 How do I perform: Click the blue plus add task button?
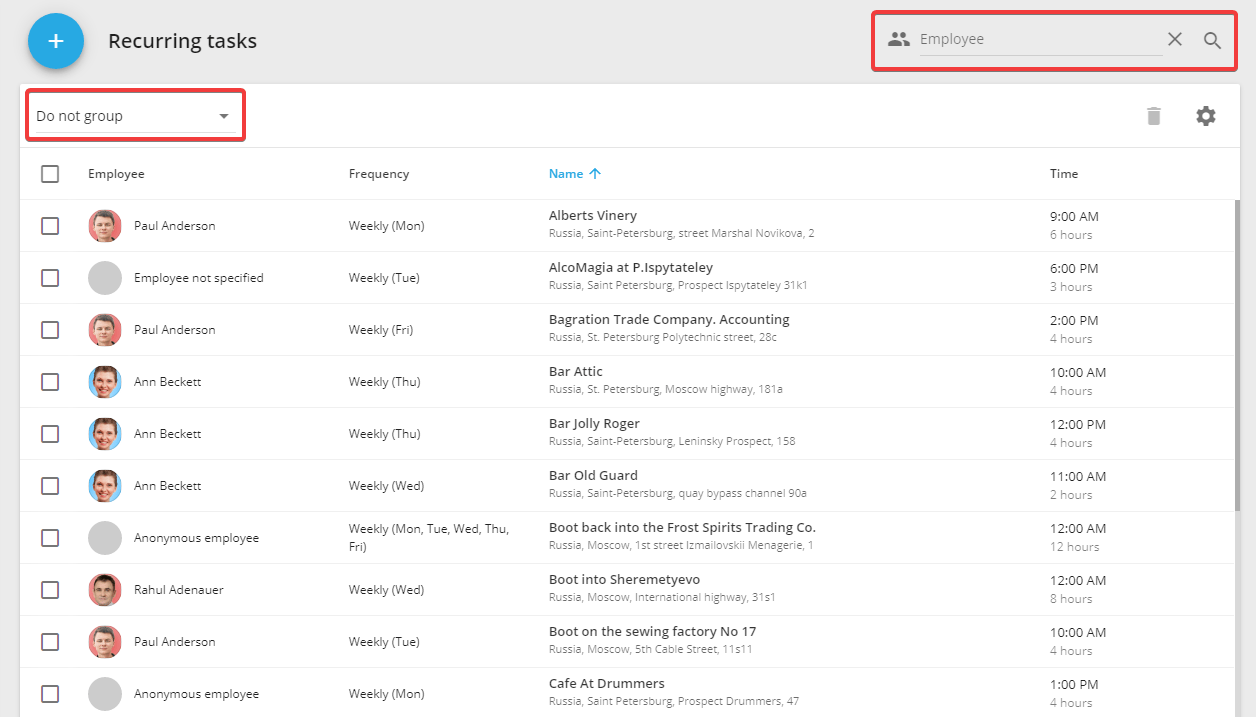[x=56, y=41]
